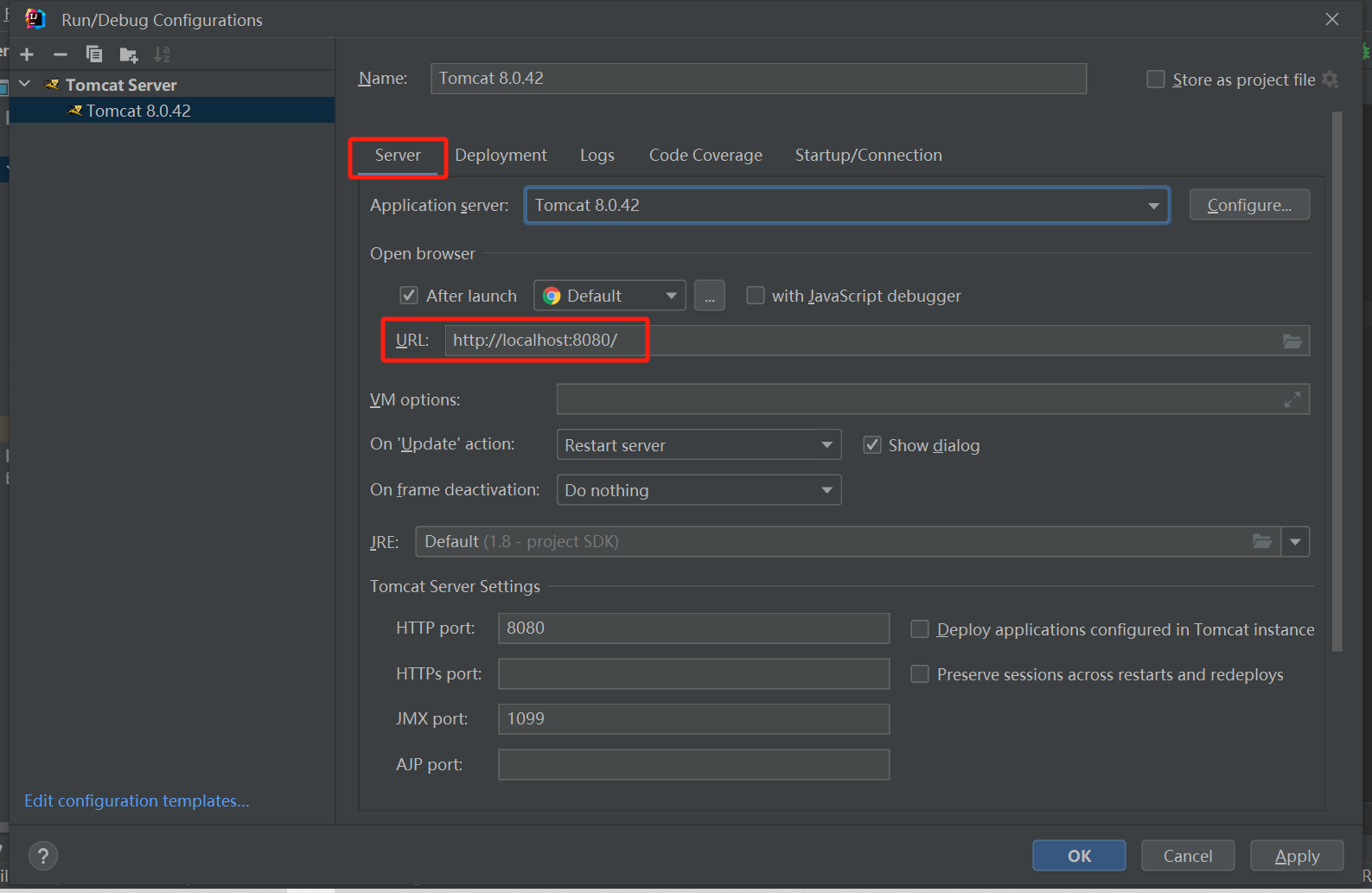The image size is (1372, 893).
Task: Open the Logs tab
Action: pos(597,156)
